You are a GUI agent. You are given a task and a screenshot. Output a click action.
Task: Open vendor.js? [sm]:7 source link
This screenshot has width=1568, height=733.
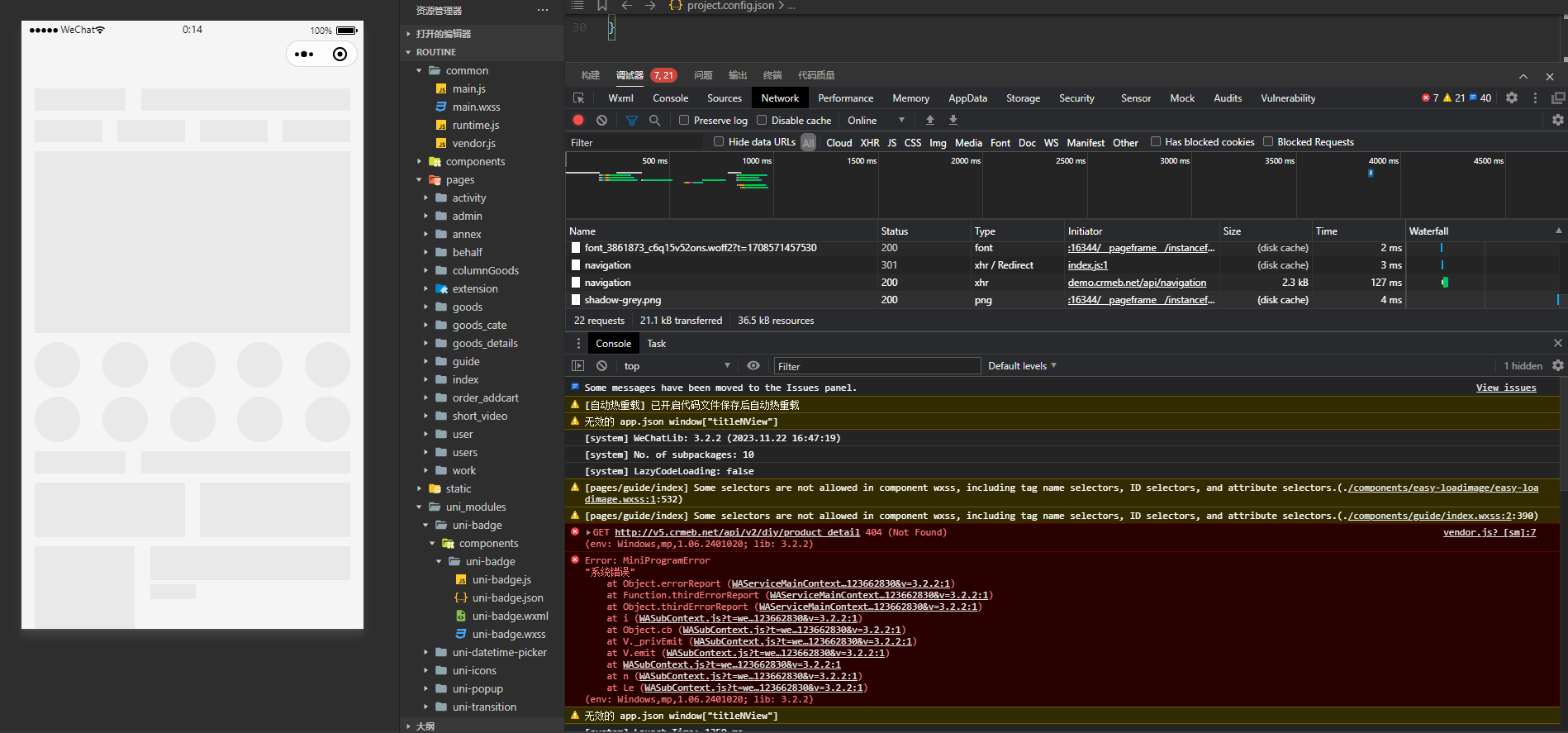1489,532
